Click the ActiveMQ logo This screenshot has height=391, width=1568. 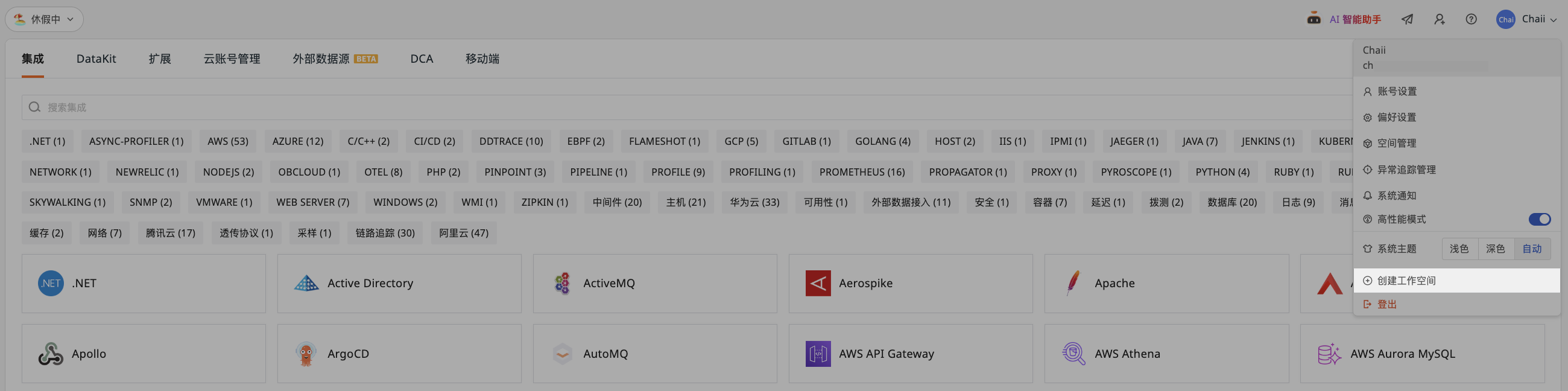click(x=562, y=283)
